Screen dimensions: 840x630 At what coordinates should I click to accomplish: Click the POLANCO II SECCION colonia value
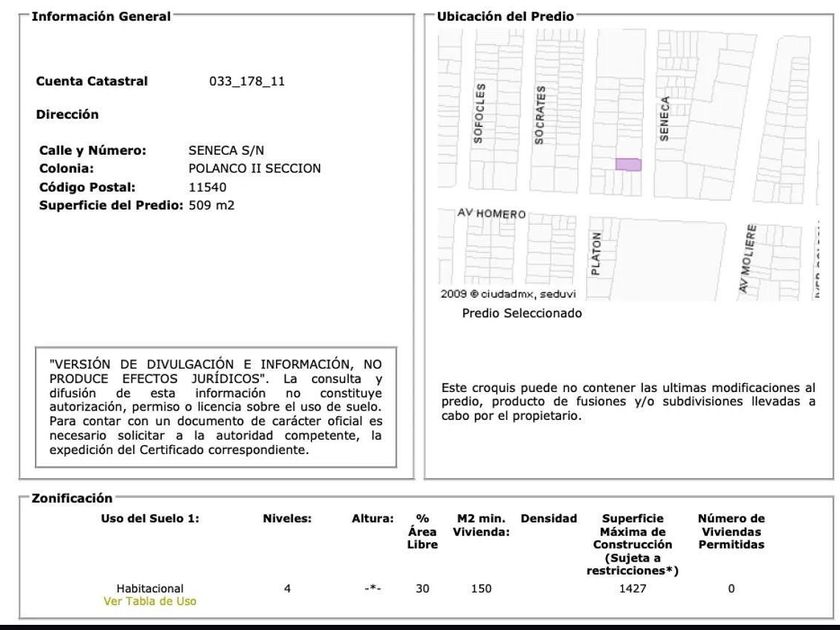tap(254, 169)
